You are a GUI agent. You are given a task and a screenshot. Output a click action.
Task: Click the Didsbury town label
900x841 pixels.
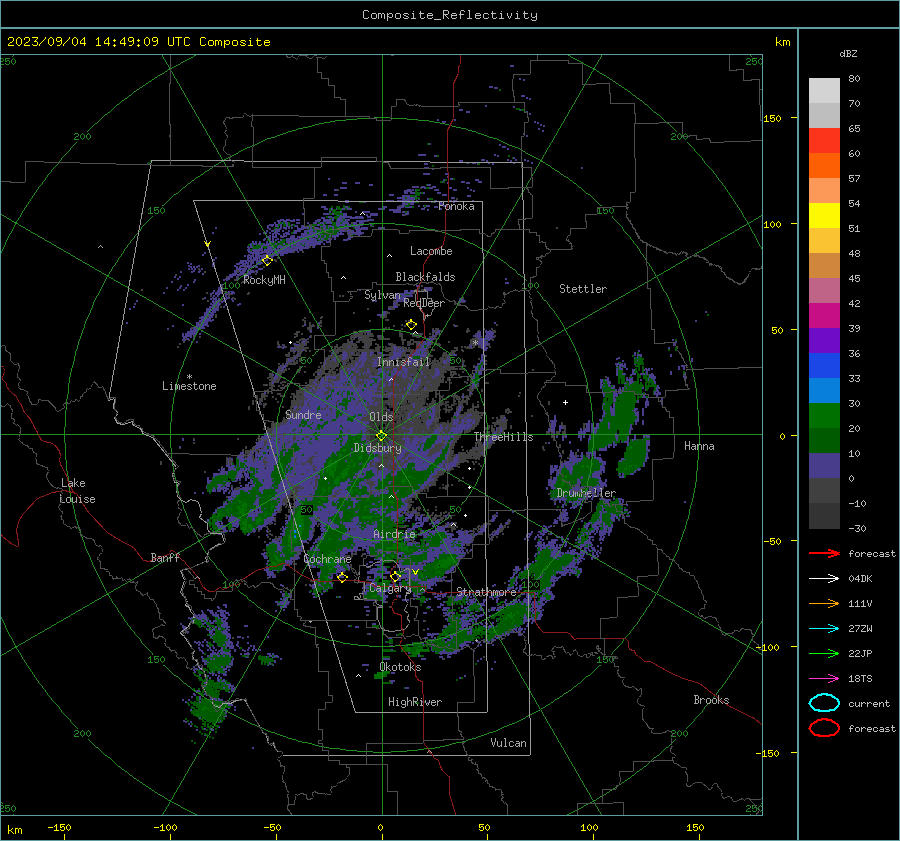(x=377, y=448)
